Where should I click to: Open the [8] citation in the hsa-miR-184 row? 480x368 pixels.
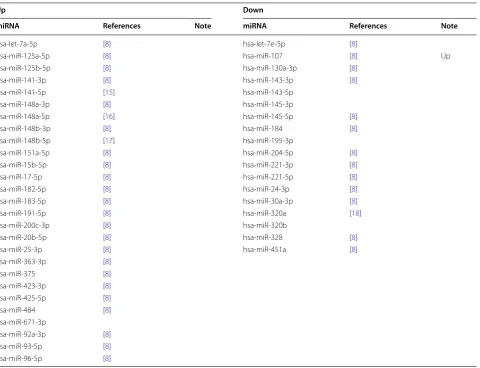click(353, 129)
